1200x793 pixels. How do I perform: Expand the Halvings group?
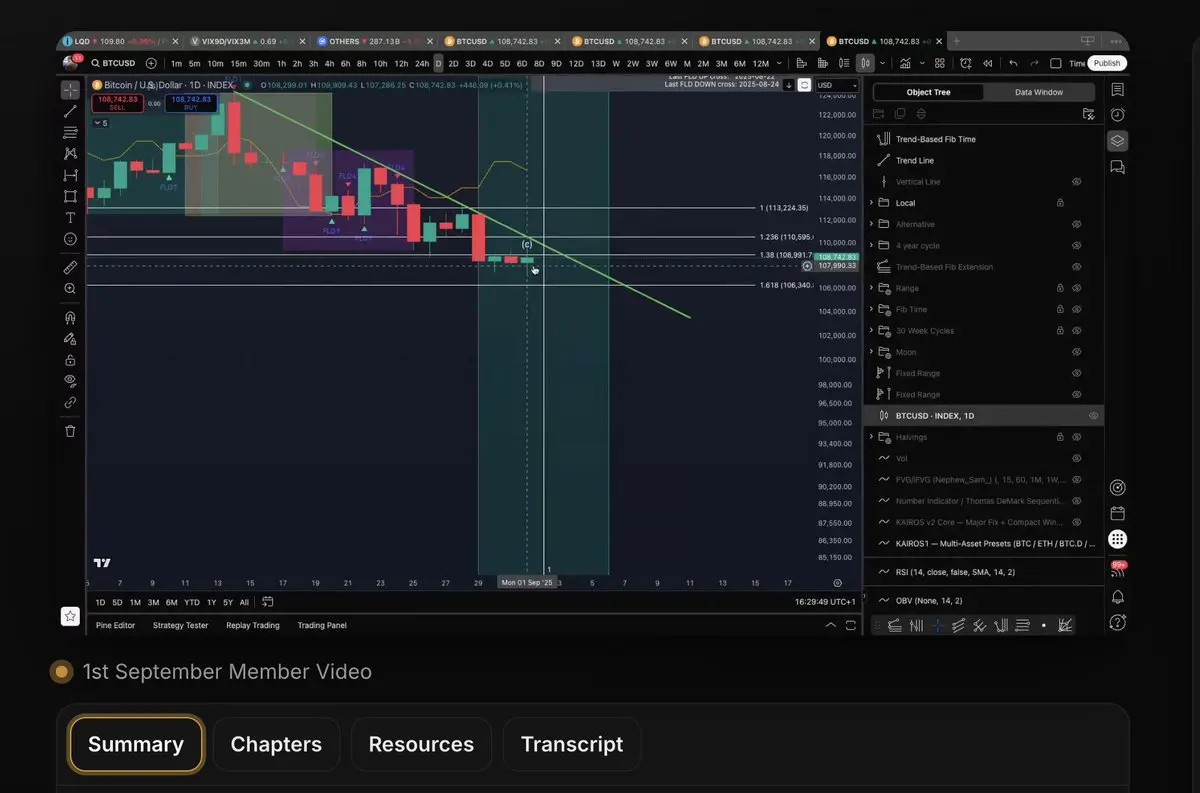pyautogui.click(x=871, y=437)
